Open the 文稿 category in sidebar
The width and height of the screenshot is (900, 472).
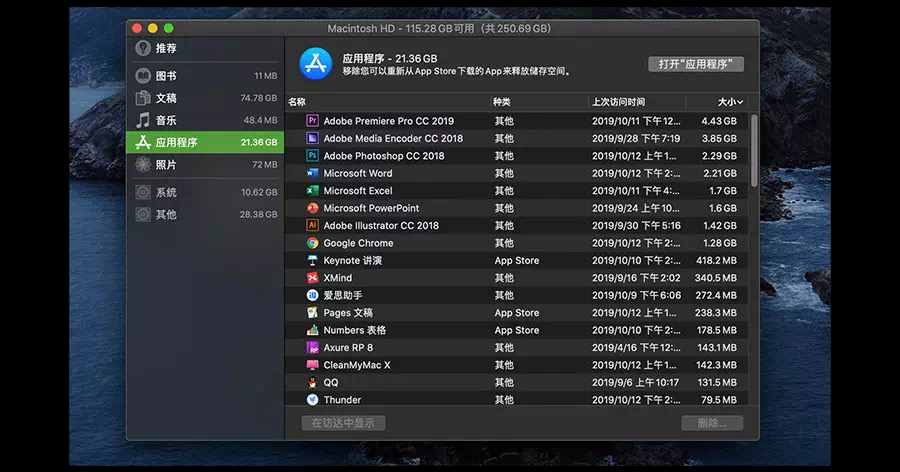pyautogui.click(x=205, y=98)
